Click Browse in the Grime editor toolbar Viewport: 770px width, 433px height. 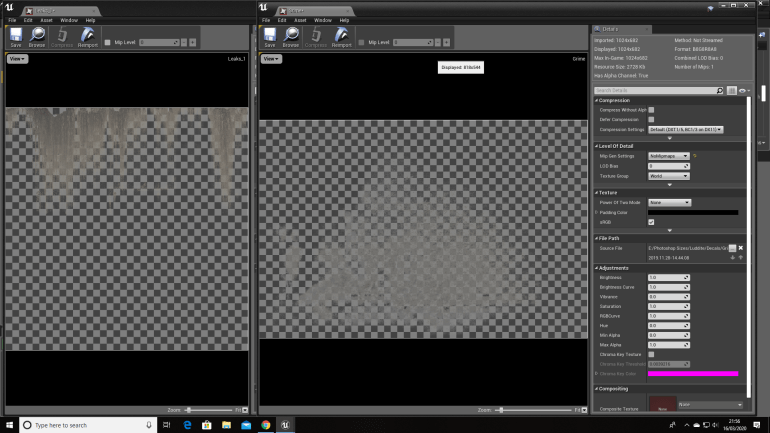point(291,37)
